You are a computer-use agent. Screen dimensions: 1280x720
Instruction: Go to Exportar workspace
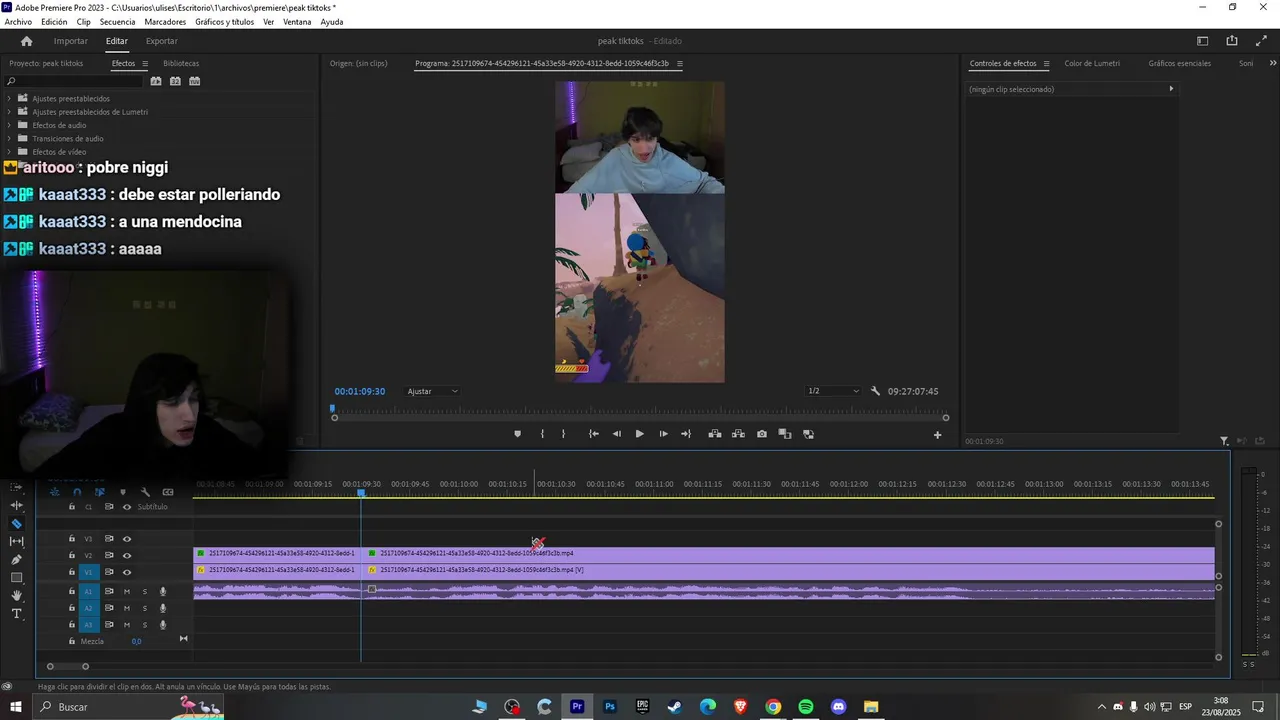(x=161, y=41)
